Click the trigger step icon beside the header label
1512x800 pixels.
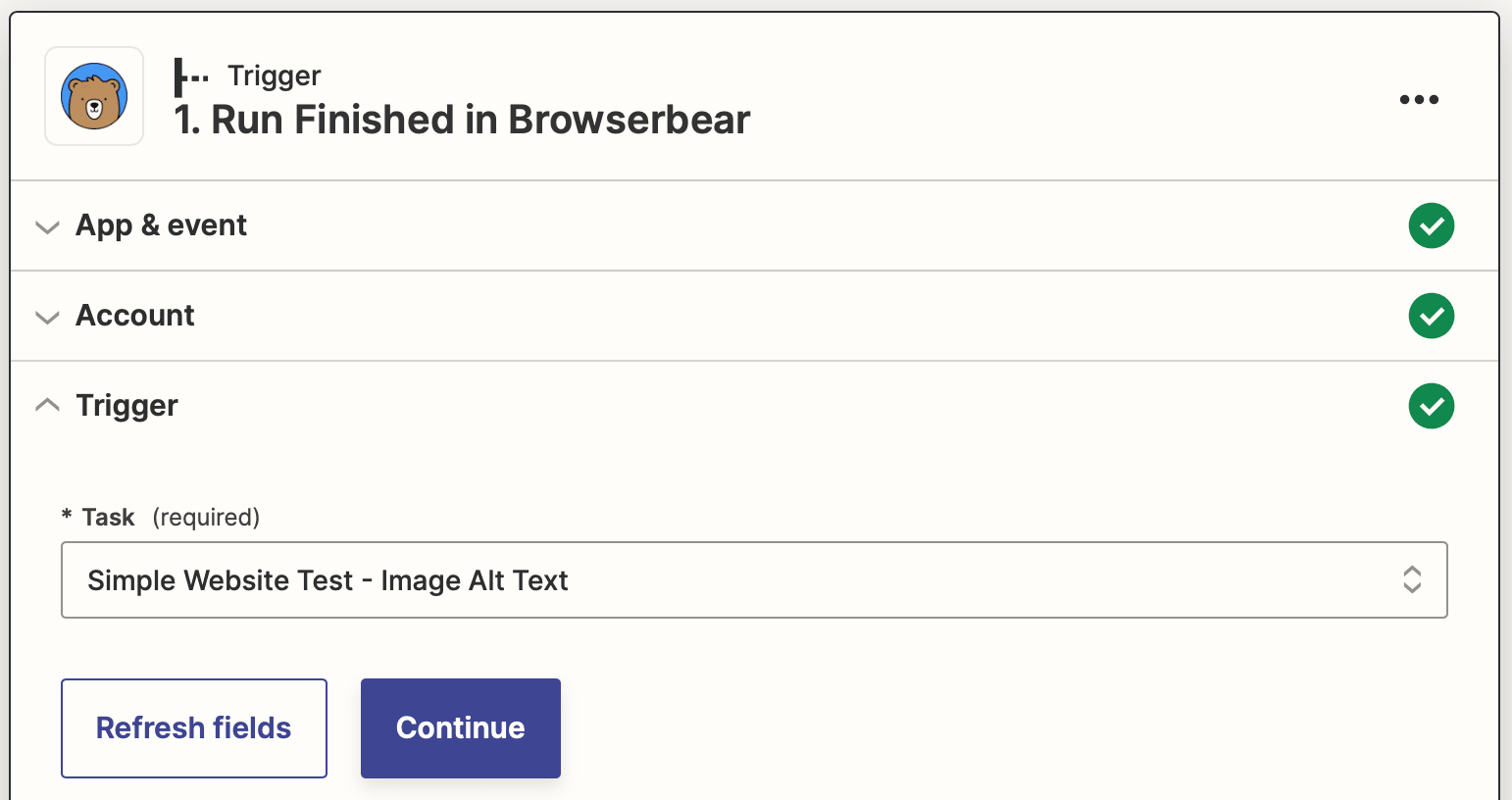point(190,76)
